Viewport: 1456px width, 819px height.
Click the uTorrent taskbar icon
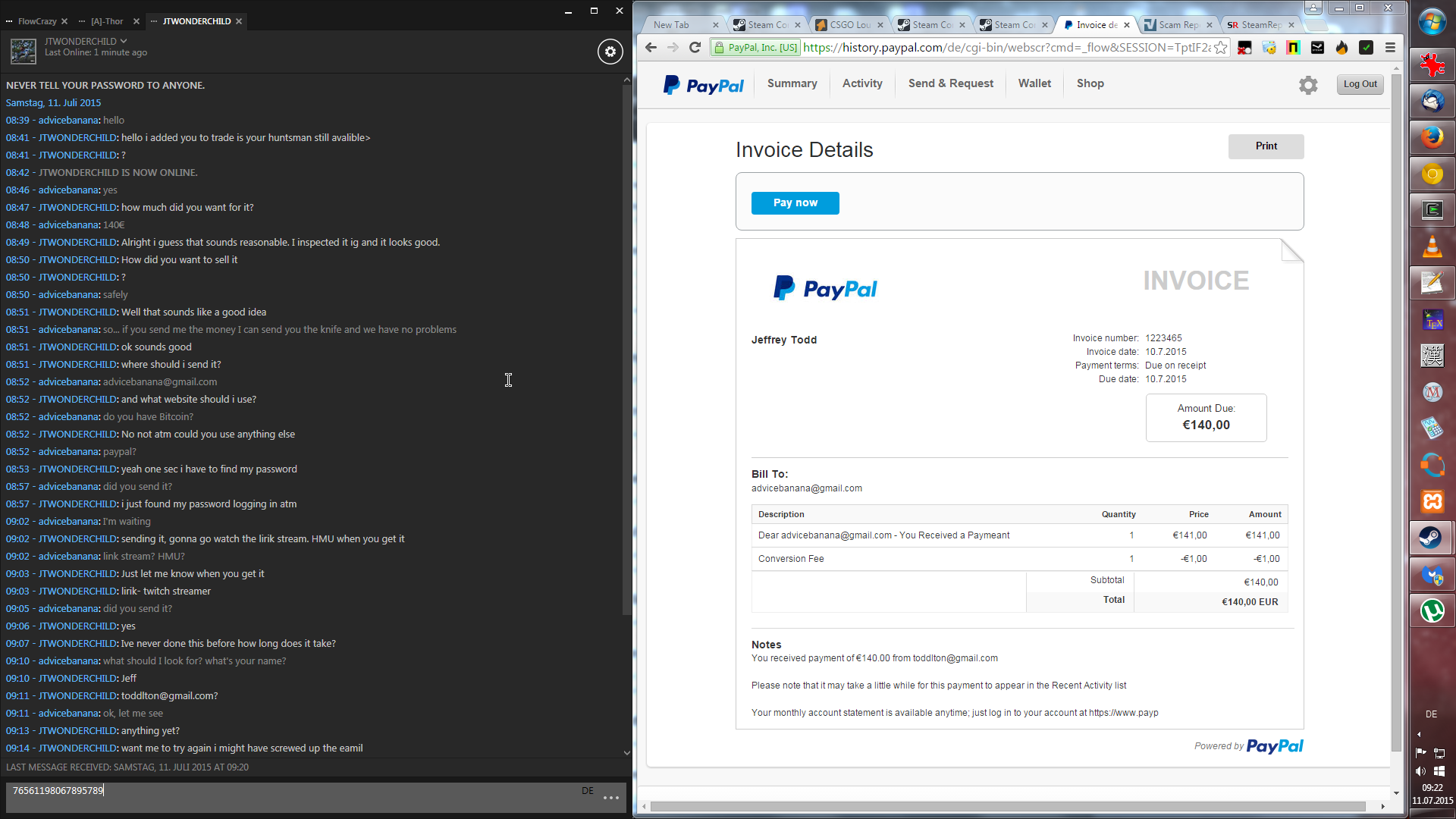(x=1432, y=610)
